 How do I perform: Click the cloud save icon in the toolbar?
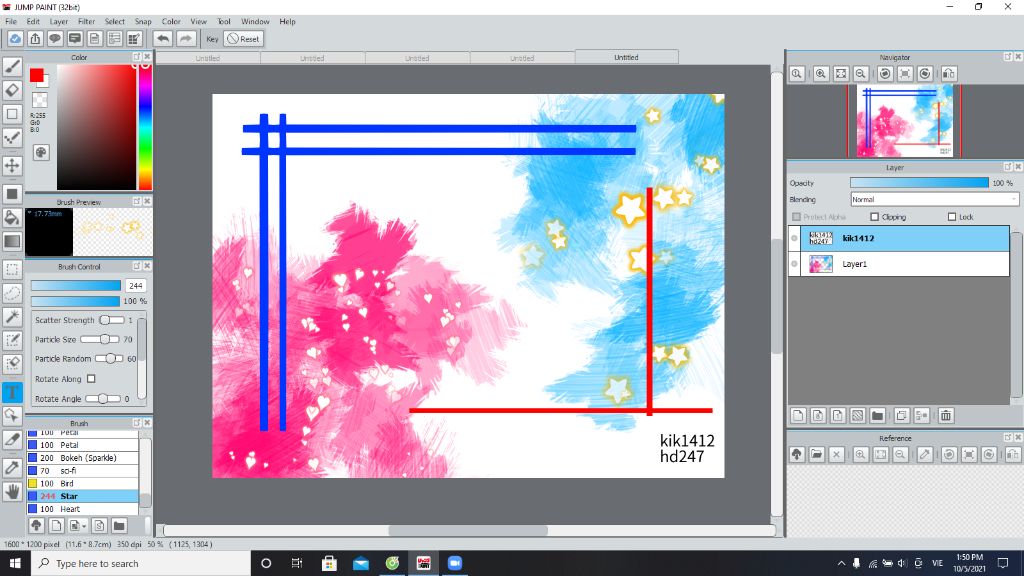pos(15,39)
